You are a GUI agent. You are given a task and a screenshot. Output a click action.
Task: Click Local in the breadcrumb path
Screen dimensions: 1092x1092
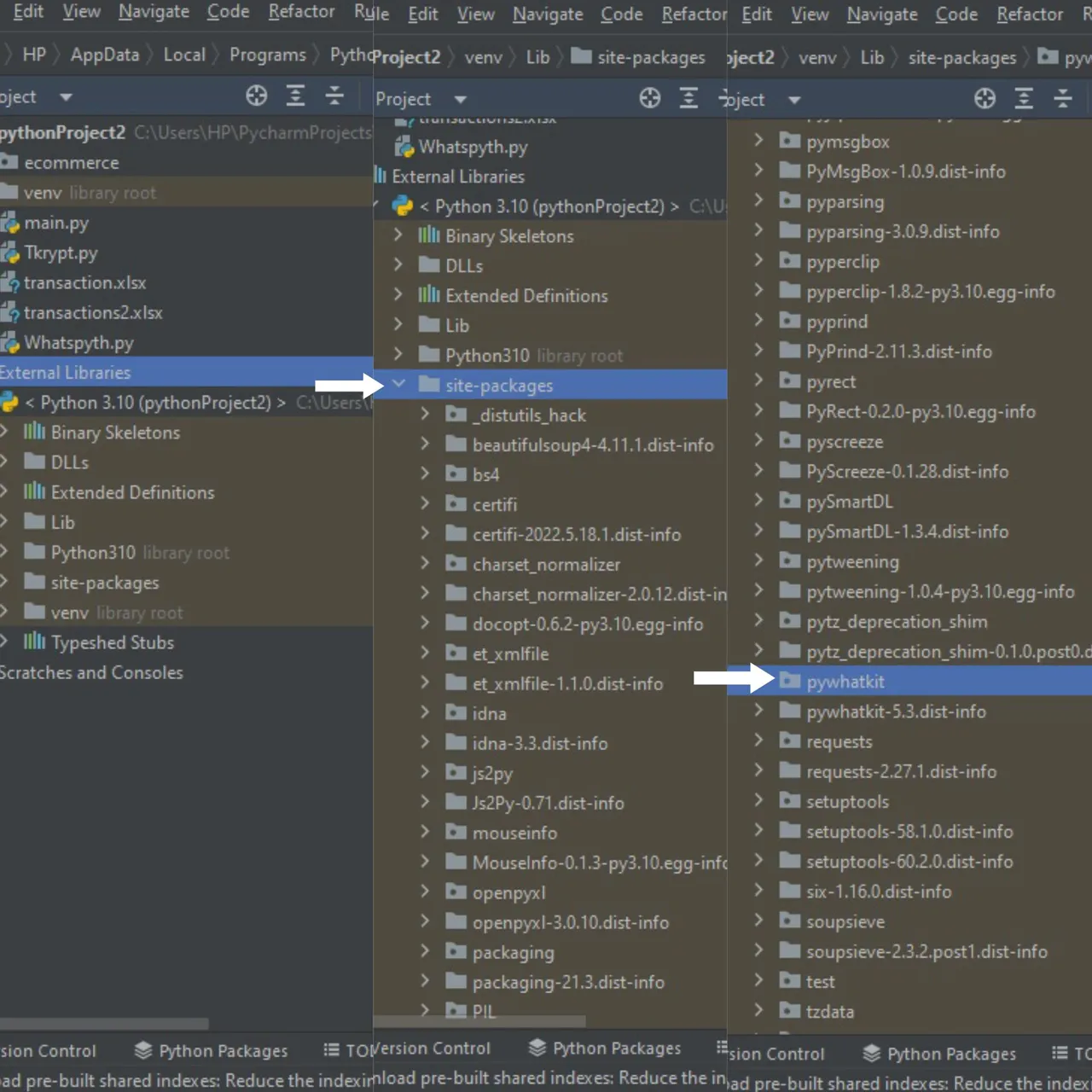(x=184, y=55)
